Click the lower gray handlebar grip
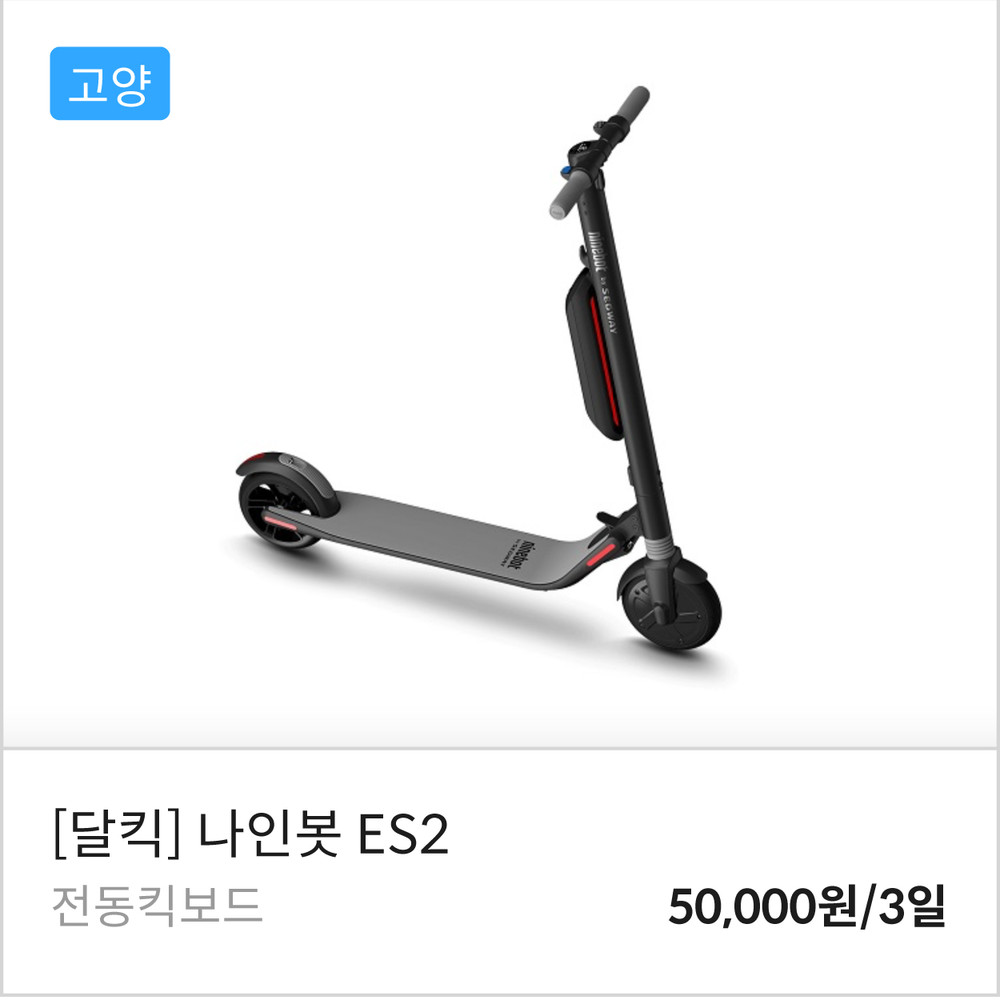The width and height of the screenshot is (1000, 1000). point(570,195)
